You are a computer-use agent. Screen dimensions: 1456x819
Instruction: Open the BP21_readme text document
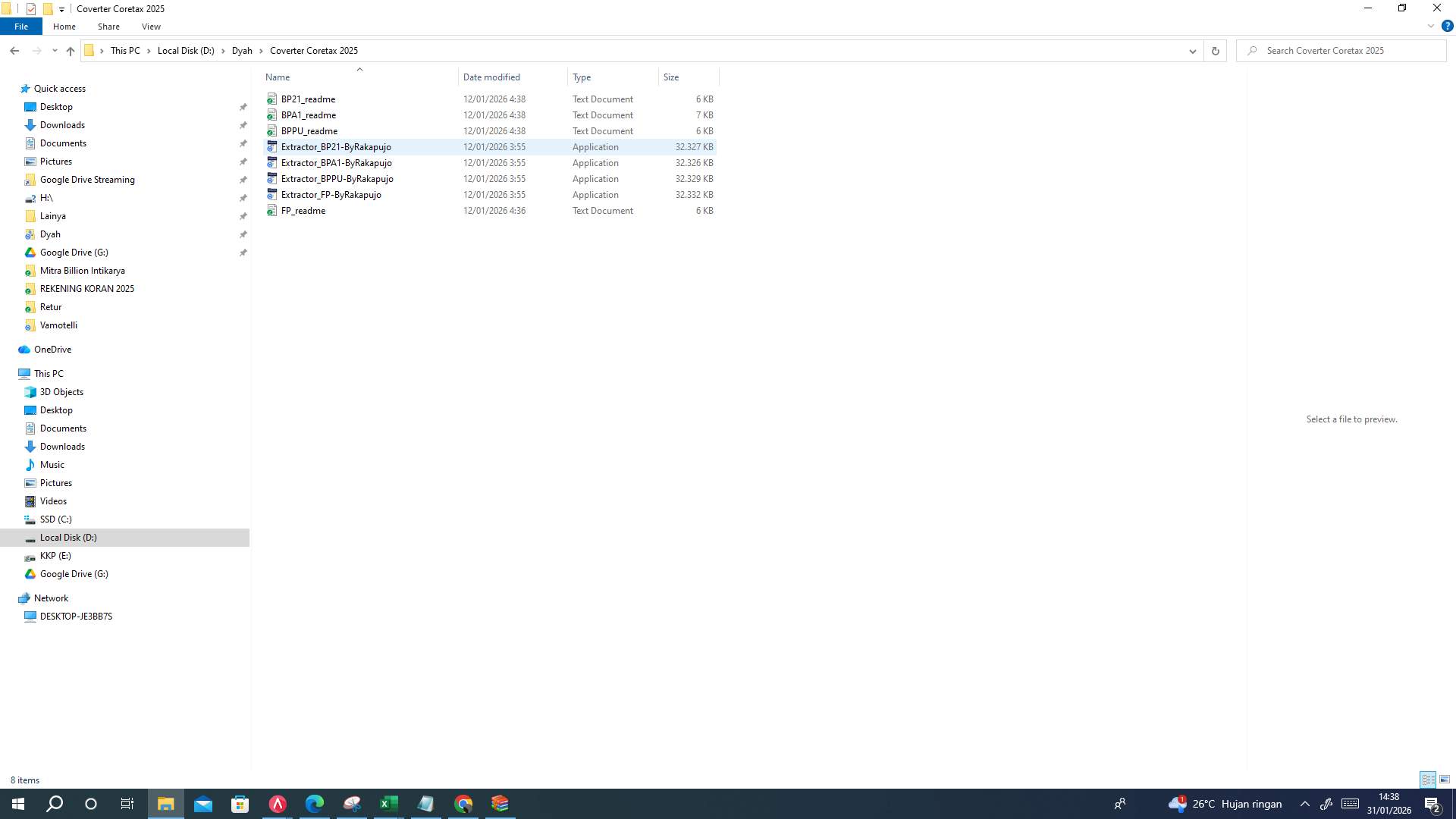[x=308, y=99]
